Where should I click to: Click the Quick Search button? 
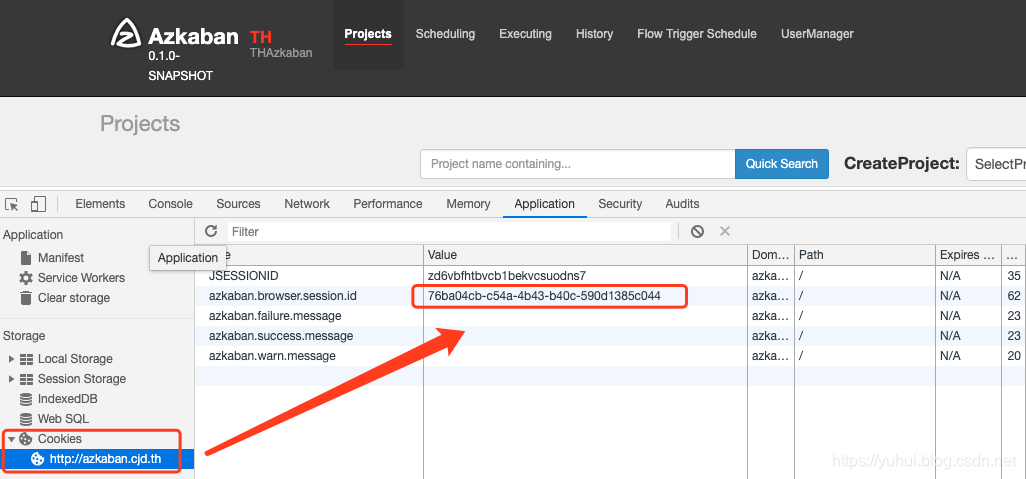(782, 164)
